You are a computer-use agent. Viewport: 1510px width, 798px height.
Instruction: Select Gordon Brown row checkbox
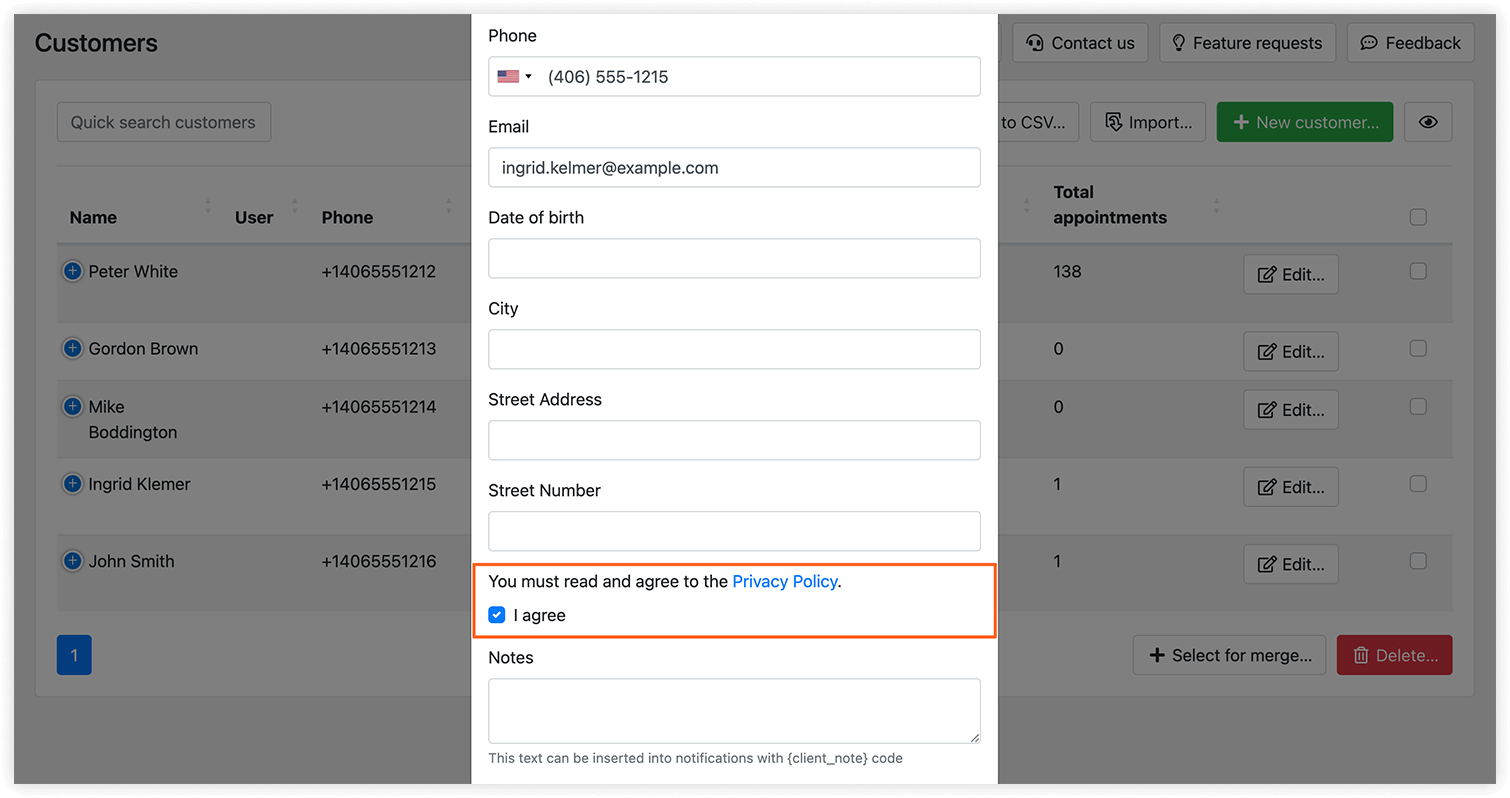click(1417, 348)
